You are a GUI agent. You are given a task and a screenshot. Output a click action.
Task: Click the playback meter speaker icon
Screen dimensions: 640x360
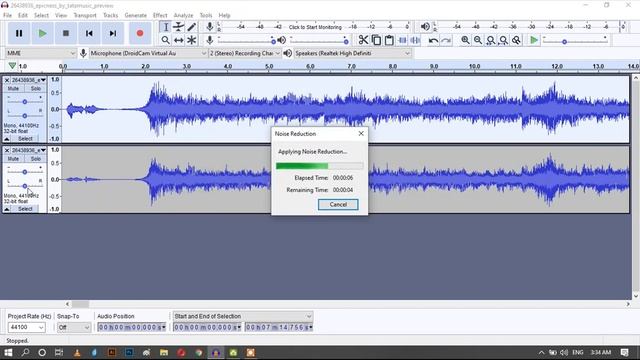tap(425, 27)
